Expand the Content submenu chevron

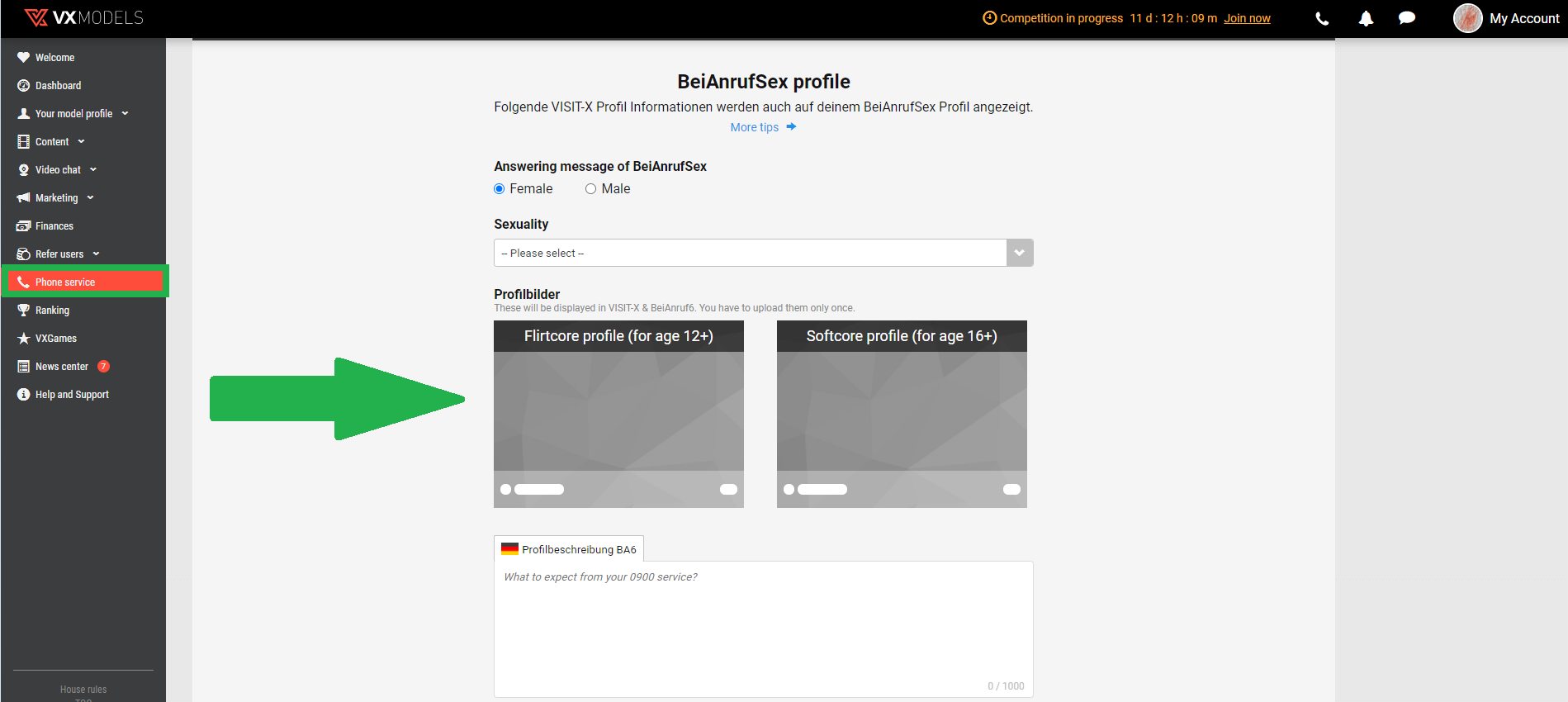(x=81, y=142)
